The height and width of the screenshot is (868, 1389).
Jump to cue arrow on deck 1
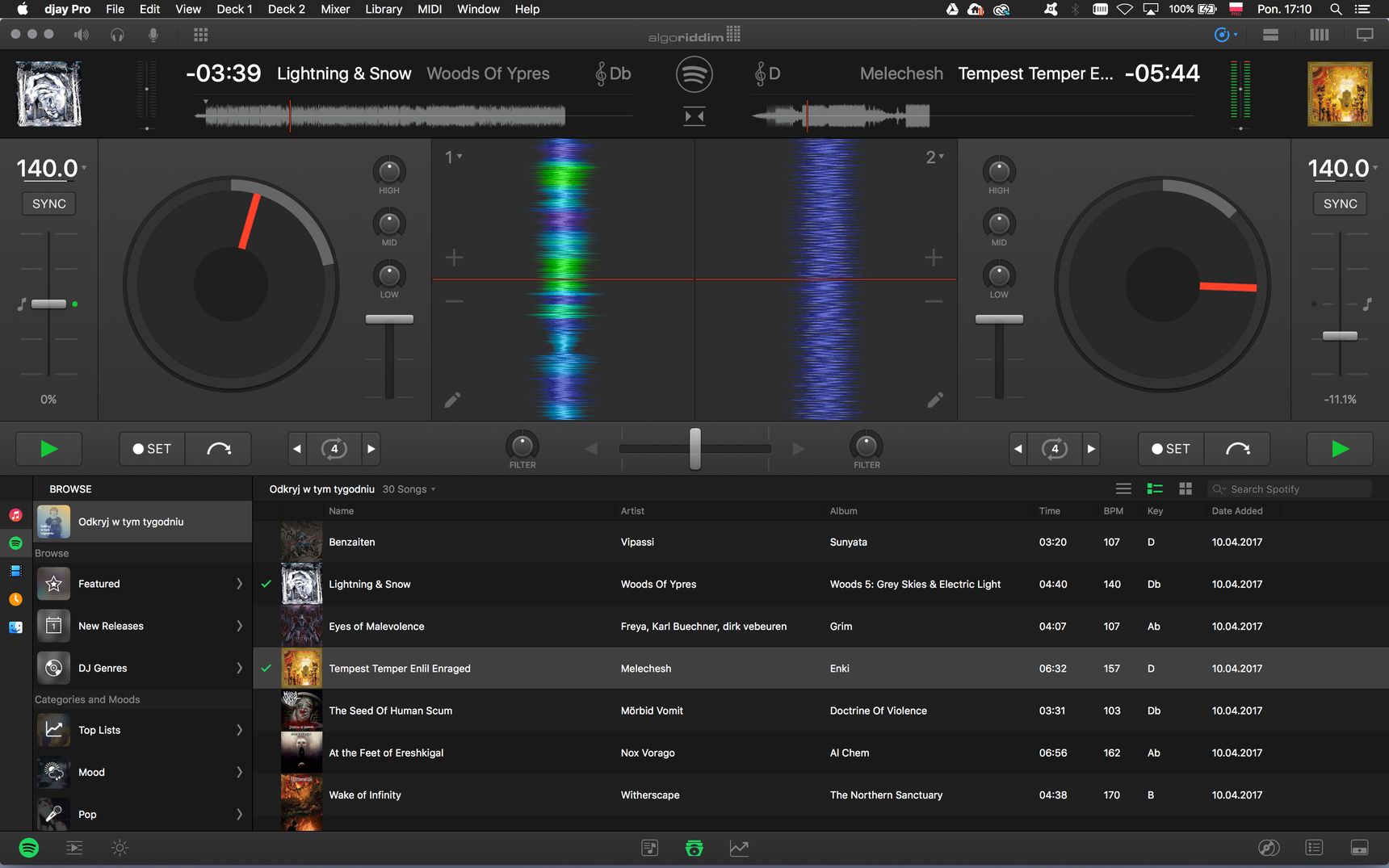[218, 449]
